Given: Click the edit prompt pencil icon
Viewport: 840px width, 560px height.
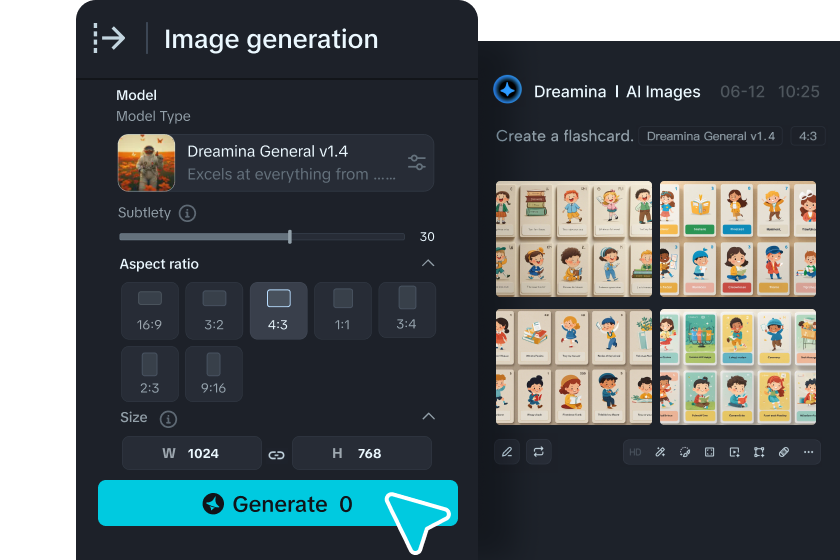Looking at the screenshot, I should point(507,452).
